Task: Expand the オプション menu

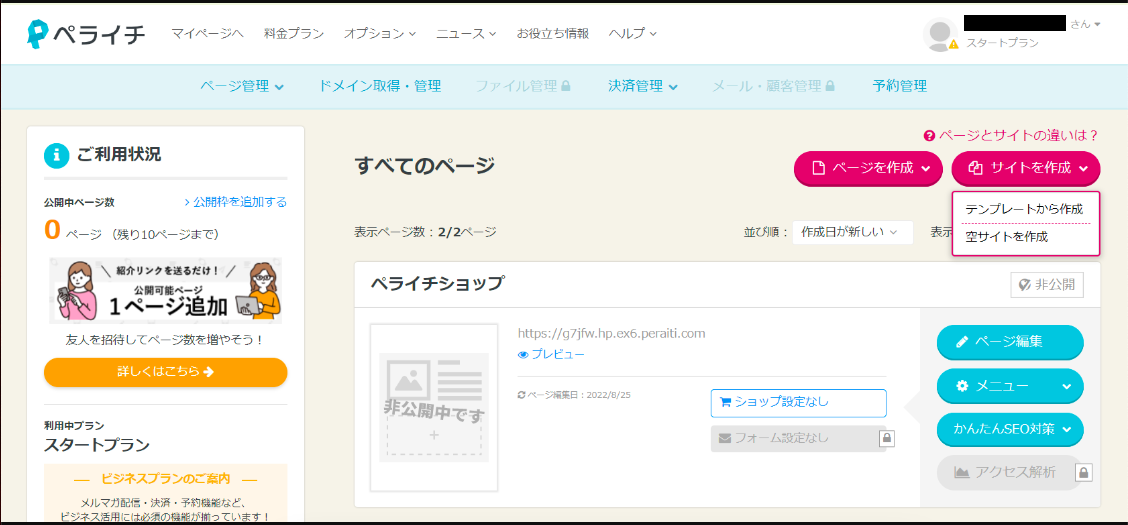Action: (380, 33)
